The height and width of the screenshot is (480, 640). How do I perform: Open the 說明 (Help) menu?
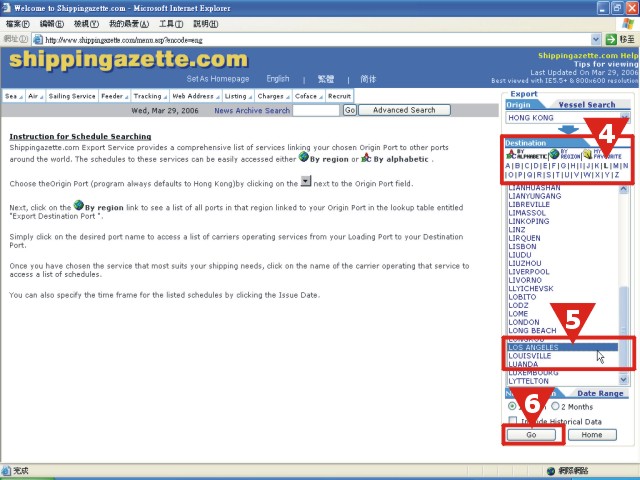(206, 24)
